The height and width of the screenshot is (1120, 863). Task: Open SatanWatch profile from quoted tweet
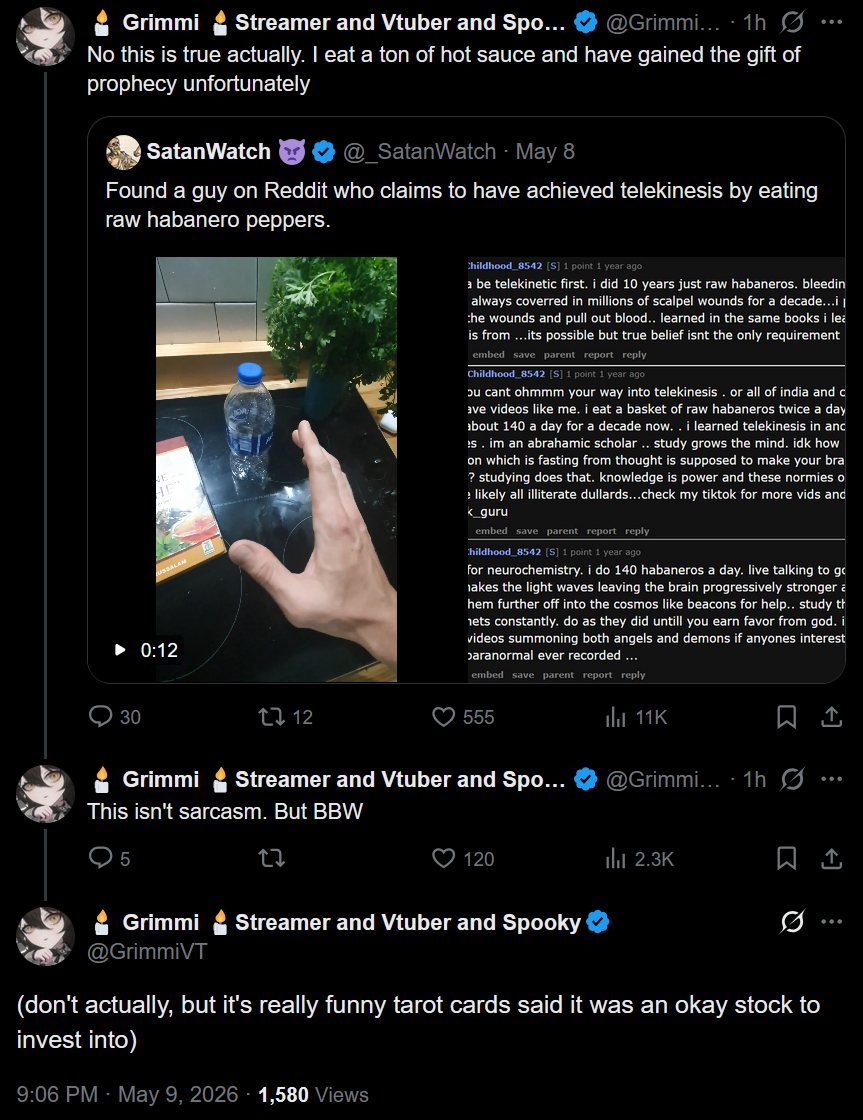[x=208, y=151]
